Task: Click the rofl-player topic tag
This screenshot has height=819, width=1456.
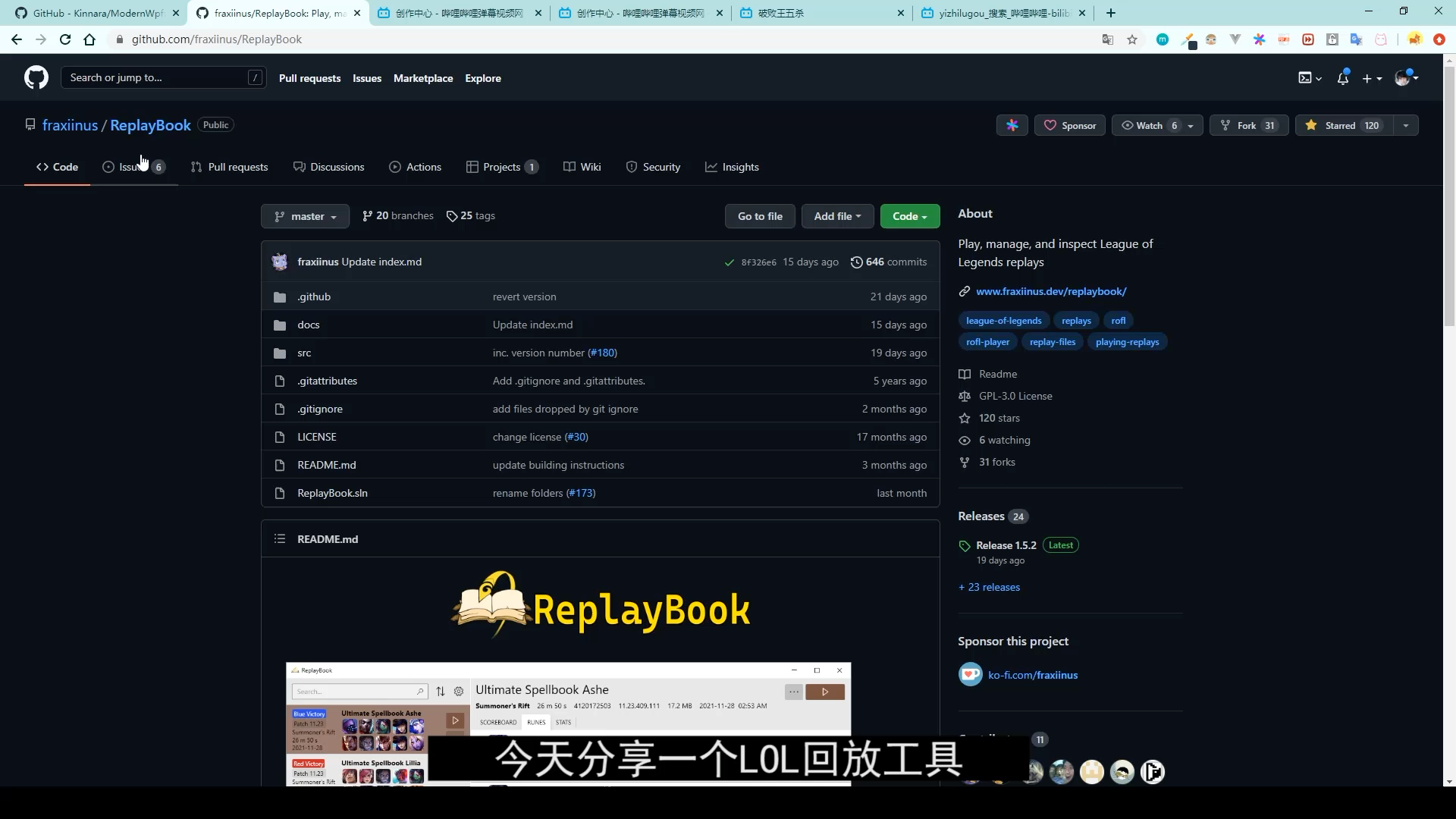Action: 987,342
